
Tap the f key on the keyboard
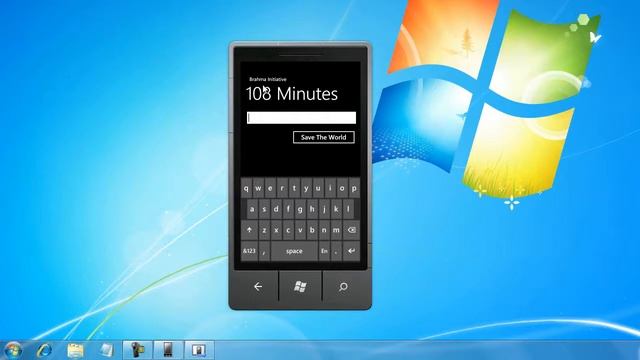tap(288, 209)
